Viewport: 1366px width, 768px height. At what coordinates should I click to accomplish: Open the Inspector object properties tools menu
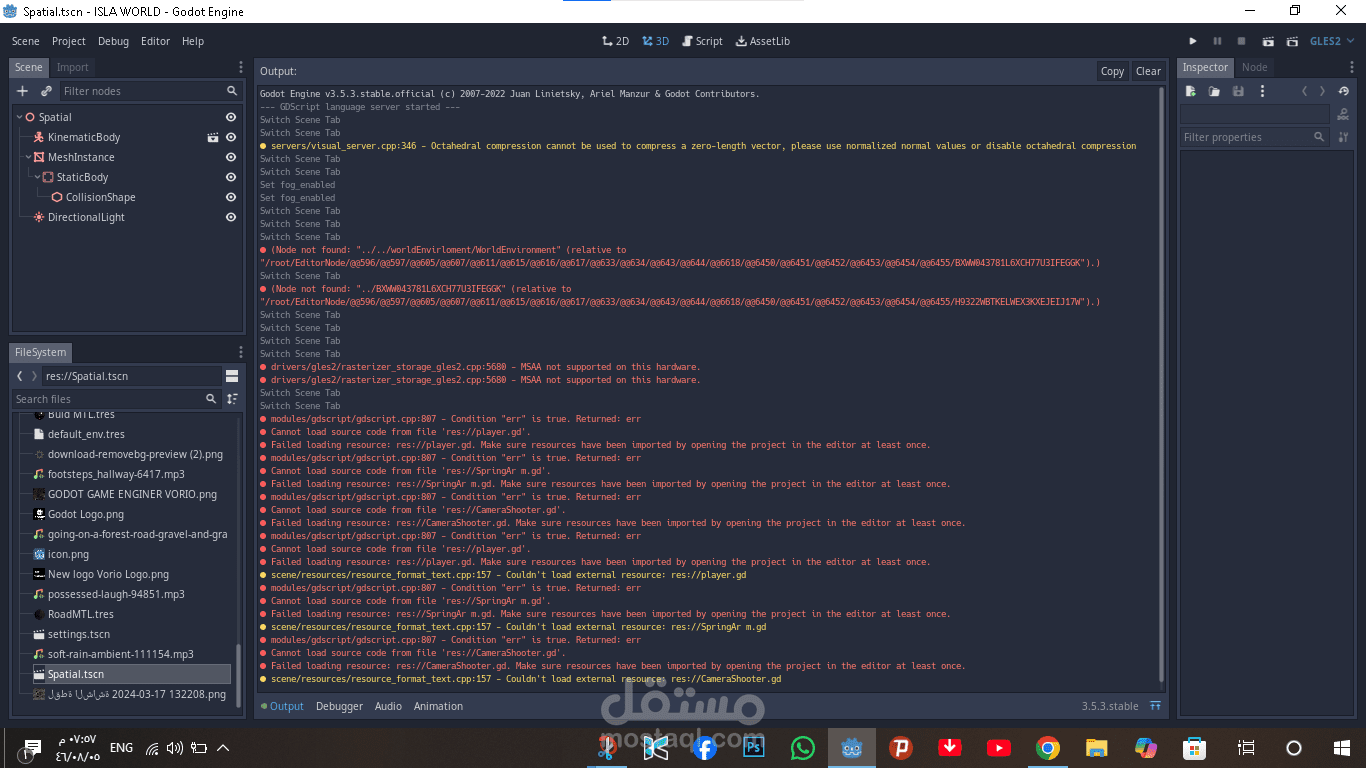click(x=1343, y=137)
